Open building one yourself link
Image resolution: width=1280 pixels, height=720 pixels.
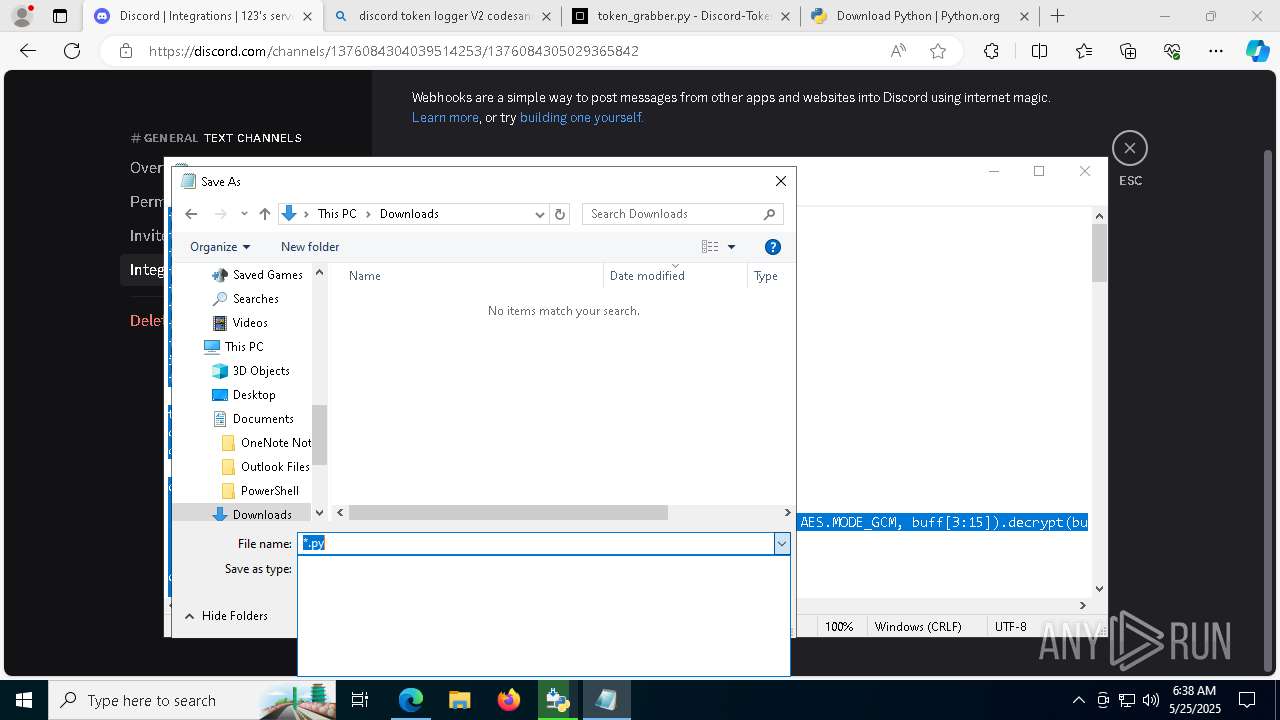(580, 117)
